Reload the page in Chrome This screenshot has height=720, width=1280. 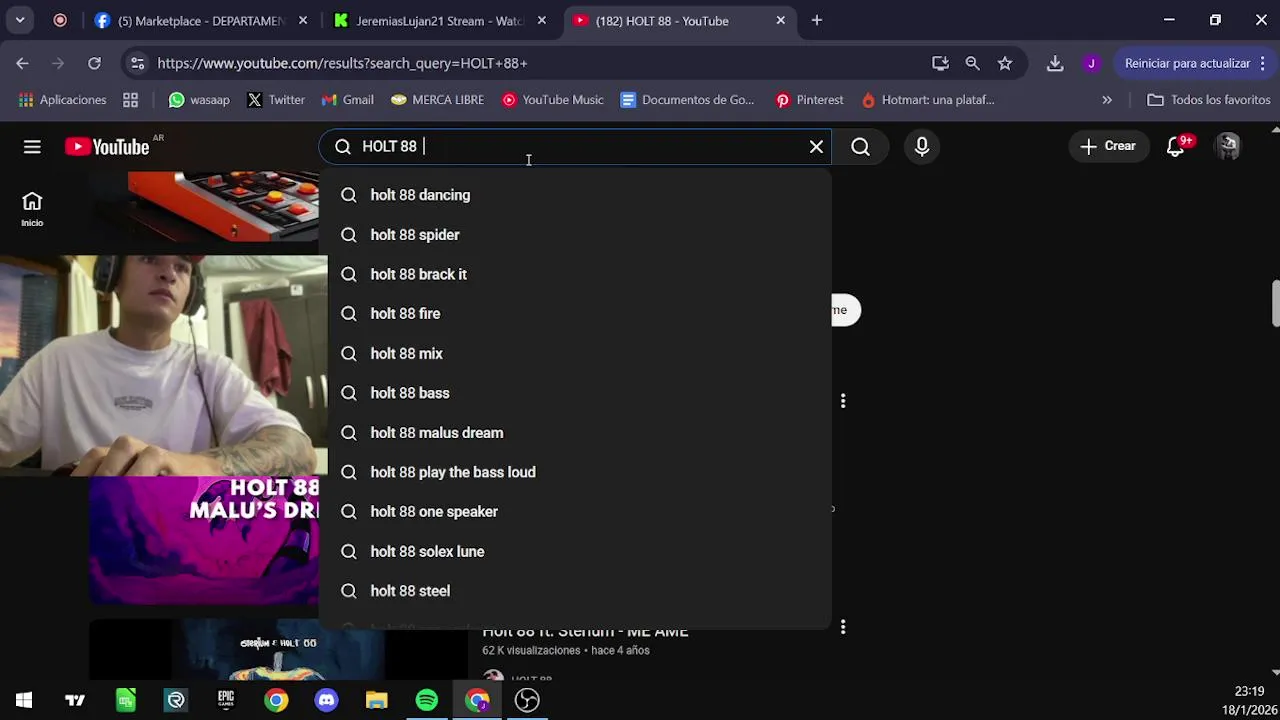click(94, 63)
